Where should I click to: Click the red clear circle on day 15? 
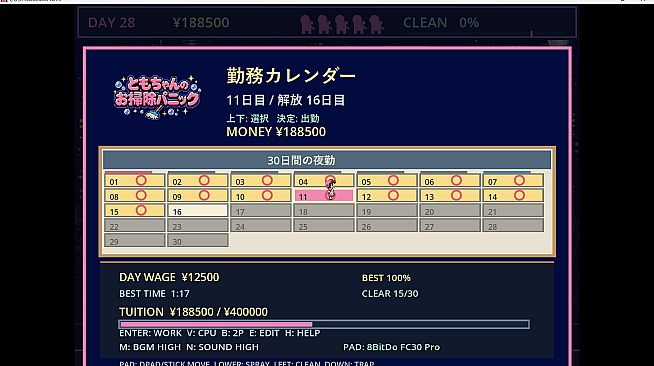(141, 210)
